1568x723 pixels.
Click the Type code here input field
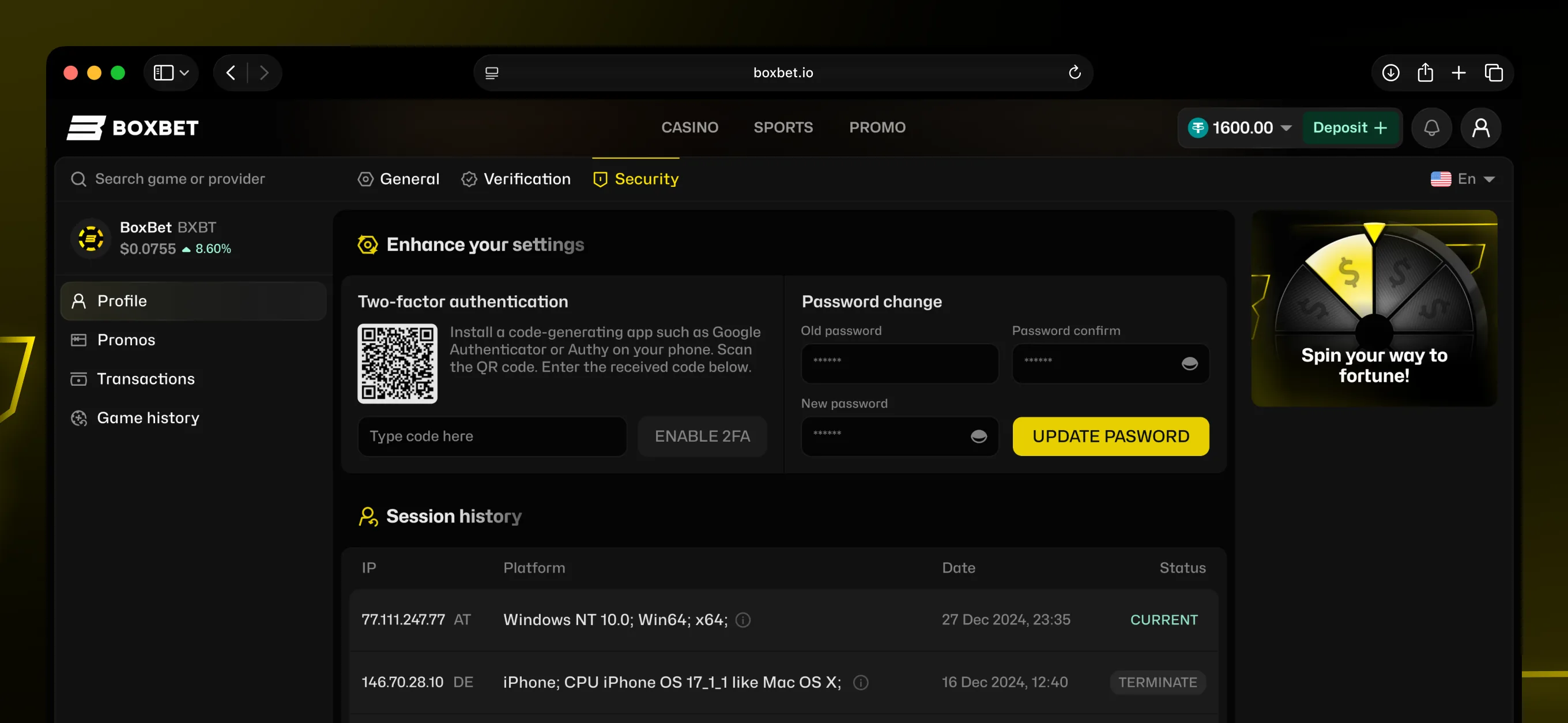coord(492,436)
